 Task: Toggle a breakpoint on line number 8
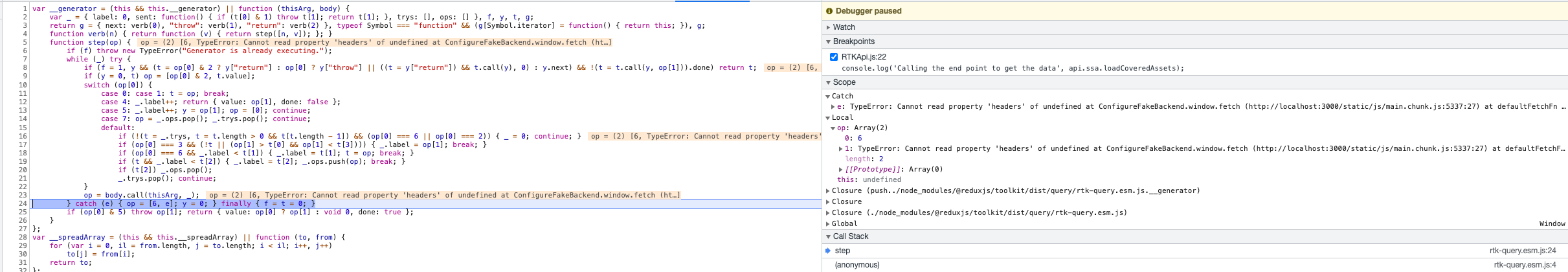[x=25, y=67]
